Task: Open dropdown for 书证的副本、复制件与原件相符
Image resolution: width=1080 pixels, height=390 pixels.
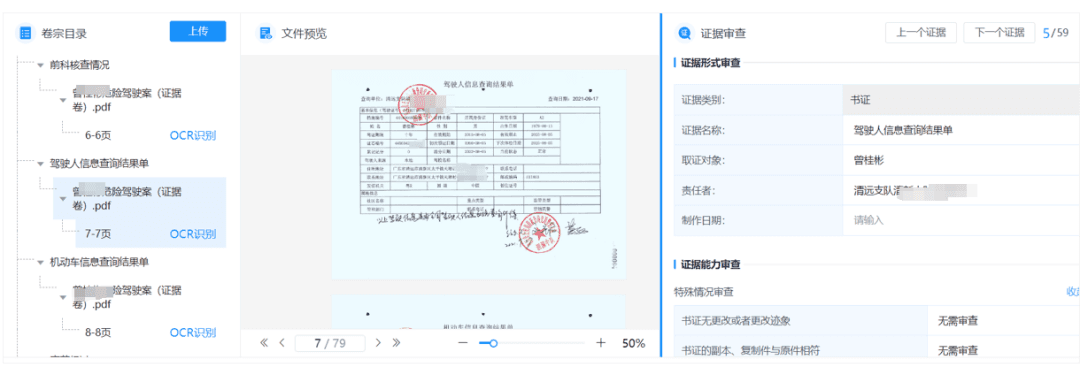Action: (x=1004, y=350)
